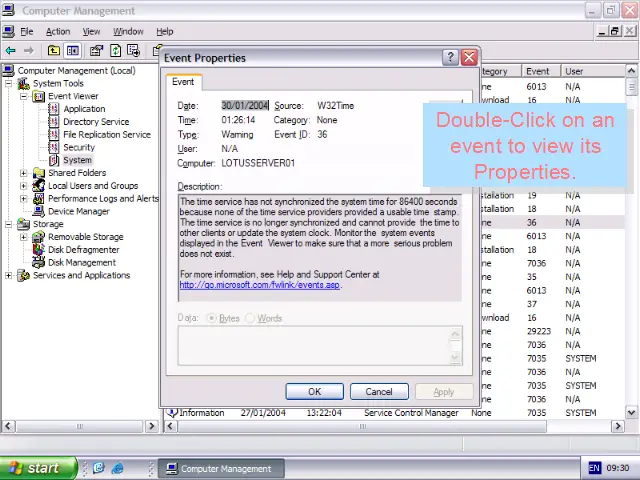Click the Forward arrow toolbar icon

pyautogui.click(x=29, y=51)
